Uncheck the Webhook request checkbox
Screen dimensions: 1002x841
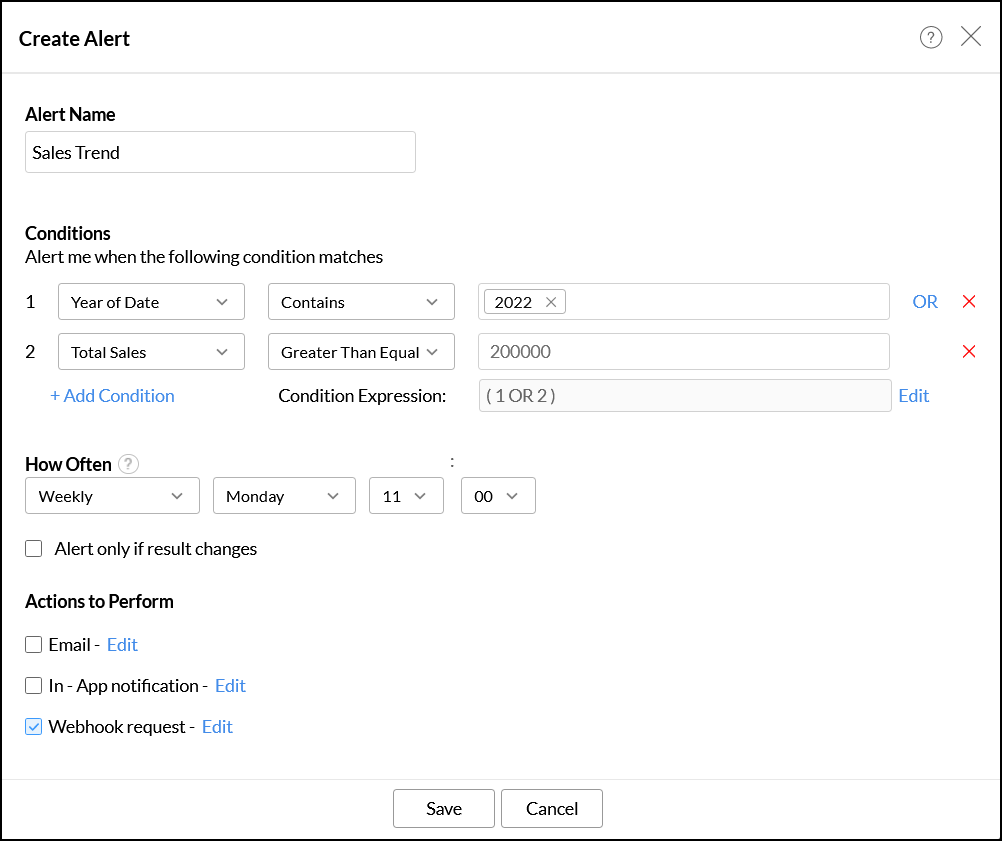pos(34,727)
